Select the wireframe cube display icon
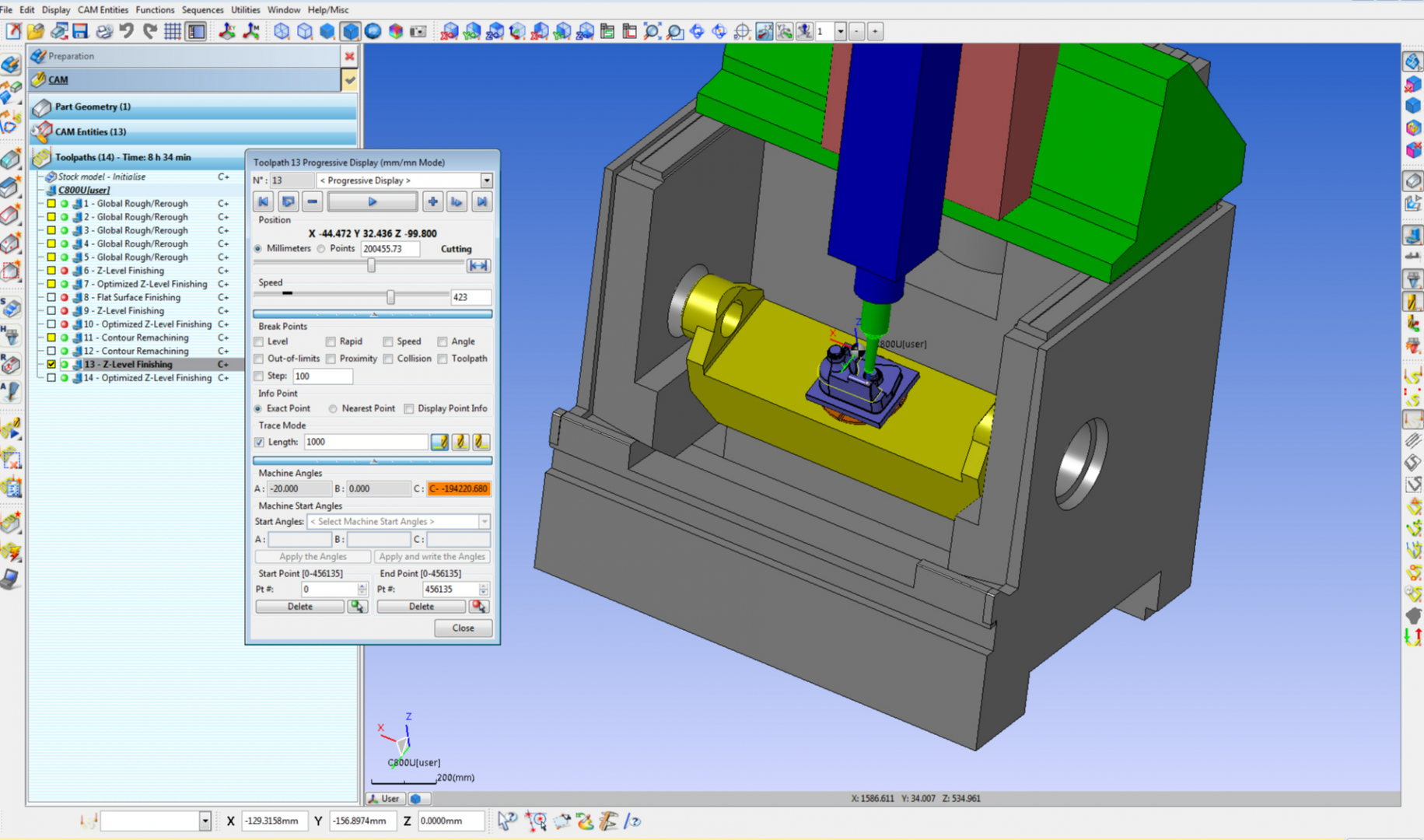 pyautogui.click(x=282, y=31)
